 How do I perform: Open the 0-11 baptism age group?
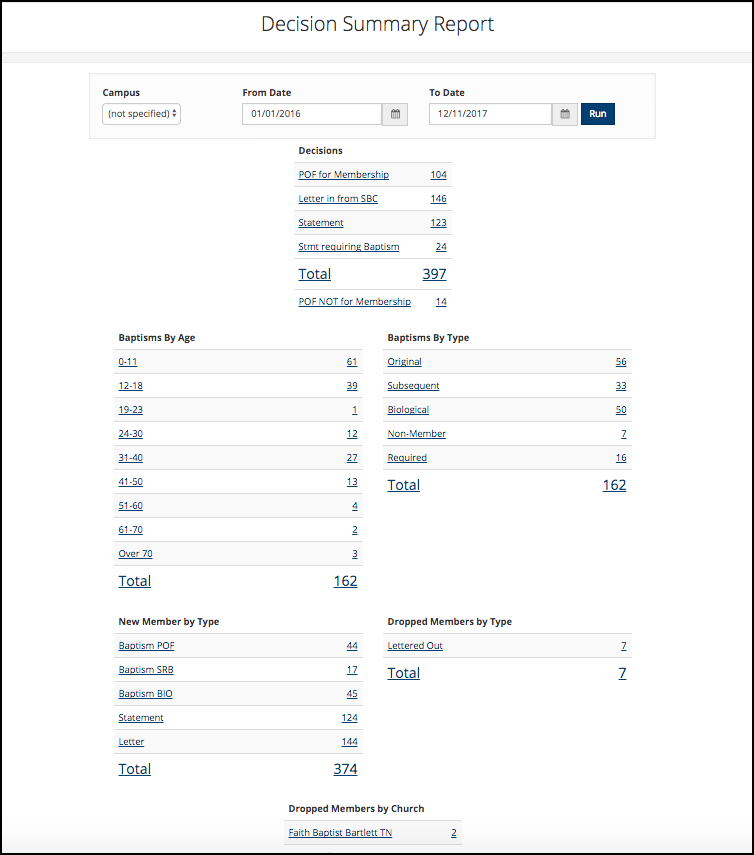click(x=128, y=362)
